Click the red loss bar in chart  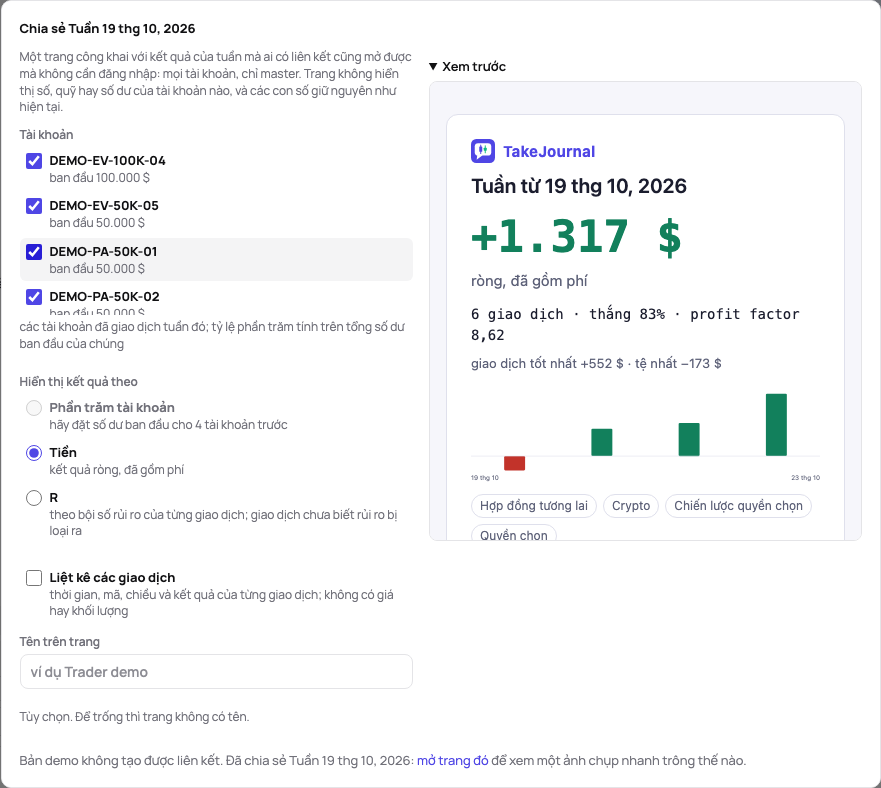tap(514, 463)
